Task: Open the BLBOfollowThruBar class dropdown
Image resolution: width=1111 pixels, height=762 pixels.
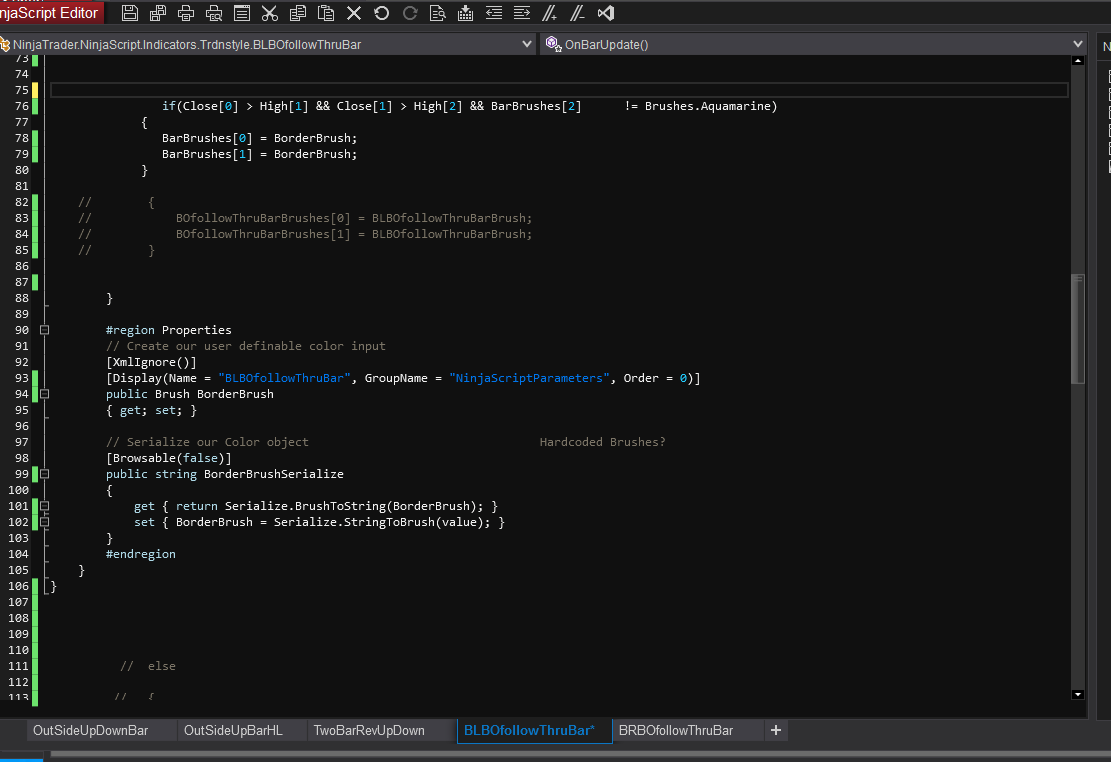Action: click(527, 44)
